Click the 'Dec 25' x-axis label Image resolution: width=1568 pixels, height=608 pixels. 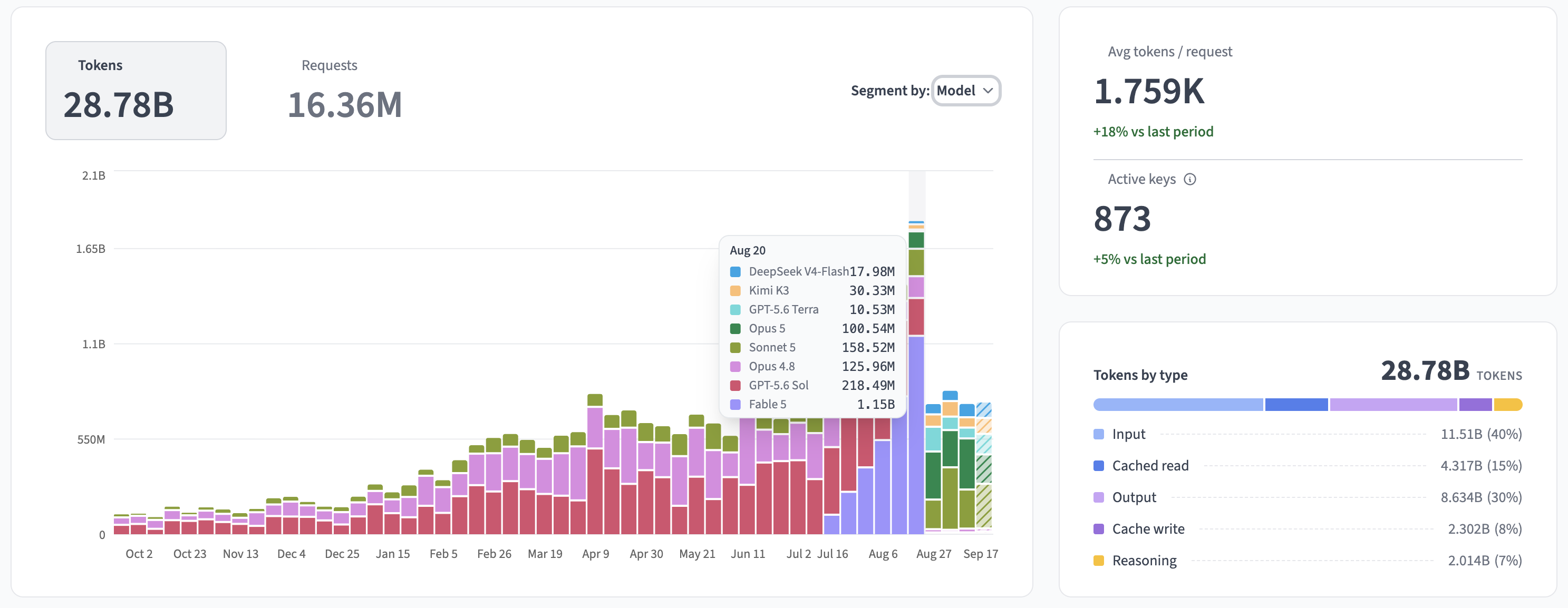[x=342, y=554]
